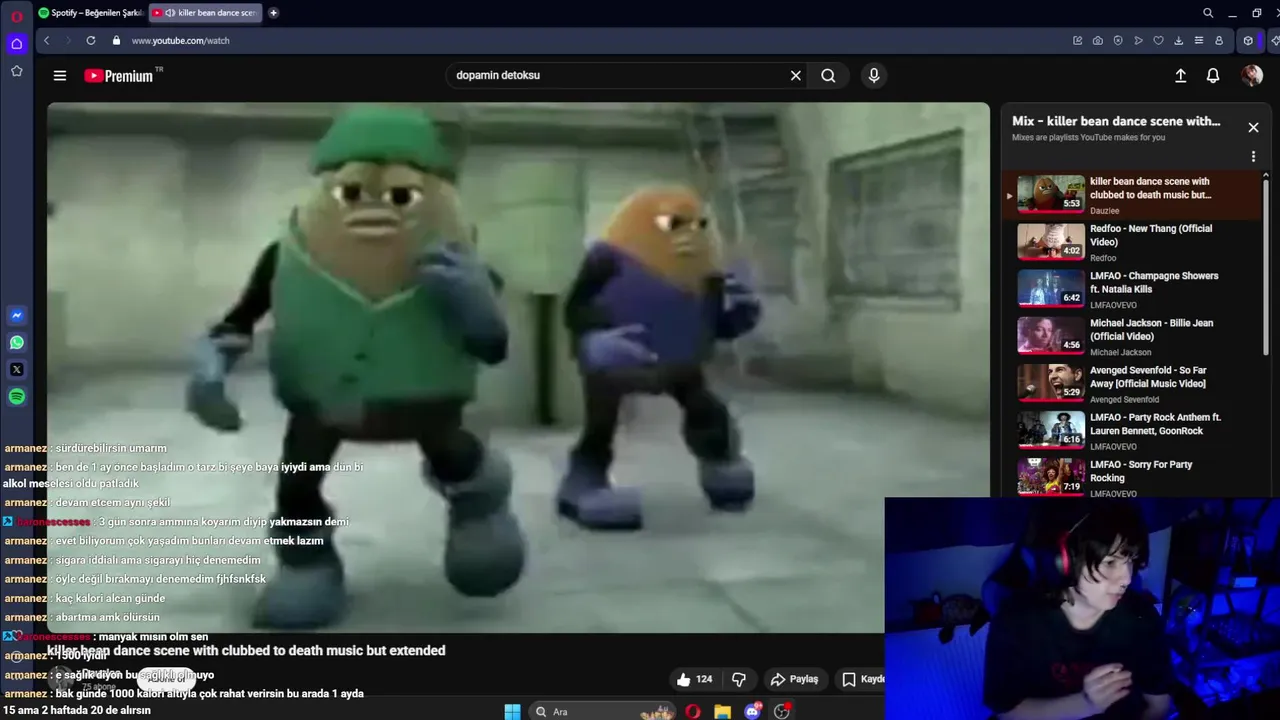Open the Mix playlist three-dot menu
This screenshot has height=720, width=1280.
coord(1253,156)
